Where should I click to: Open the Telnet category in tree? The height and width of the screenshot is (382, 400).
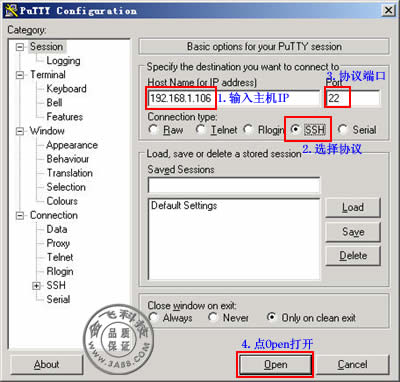pyautogui.click(x=60, y=257)
